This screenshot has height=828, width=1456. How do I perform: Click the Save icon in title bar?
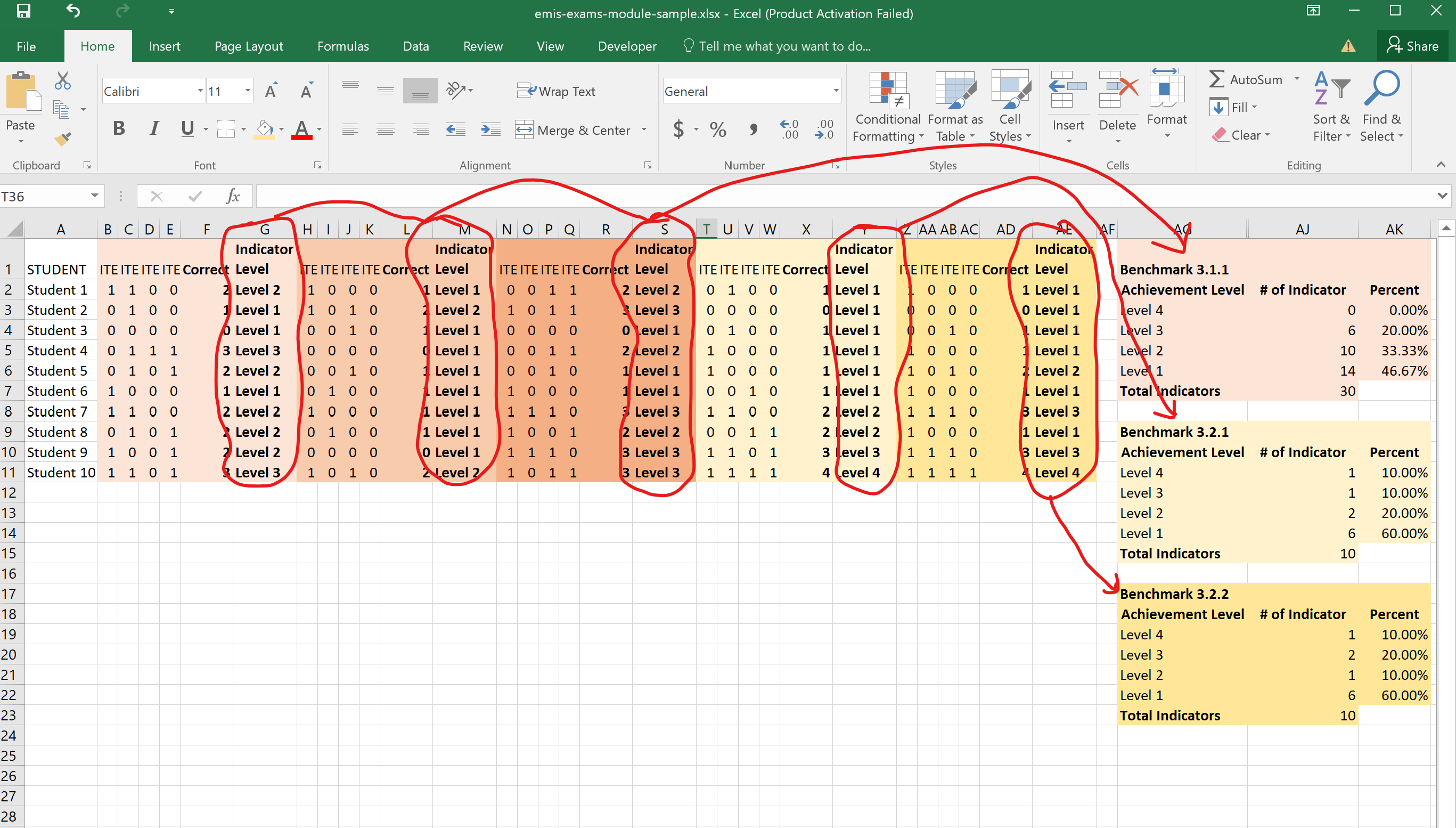tap(23, 11)
